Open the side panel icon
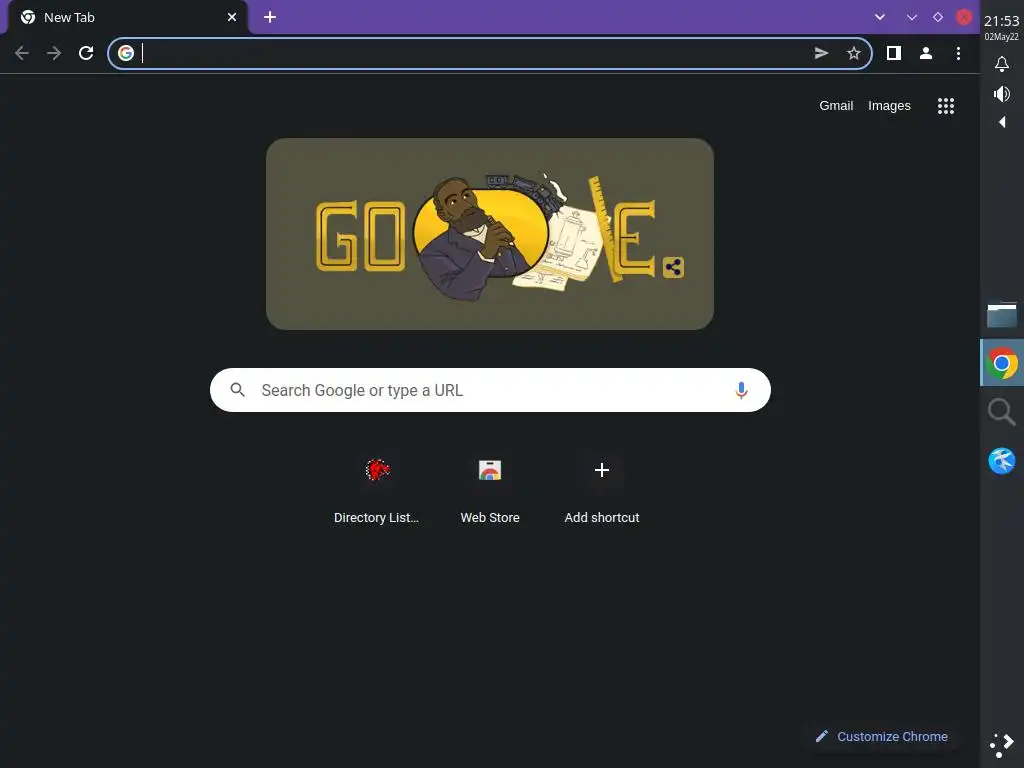The width and height of the screenshot is (1024, 768). [x=894, y=53]
